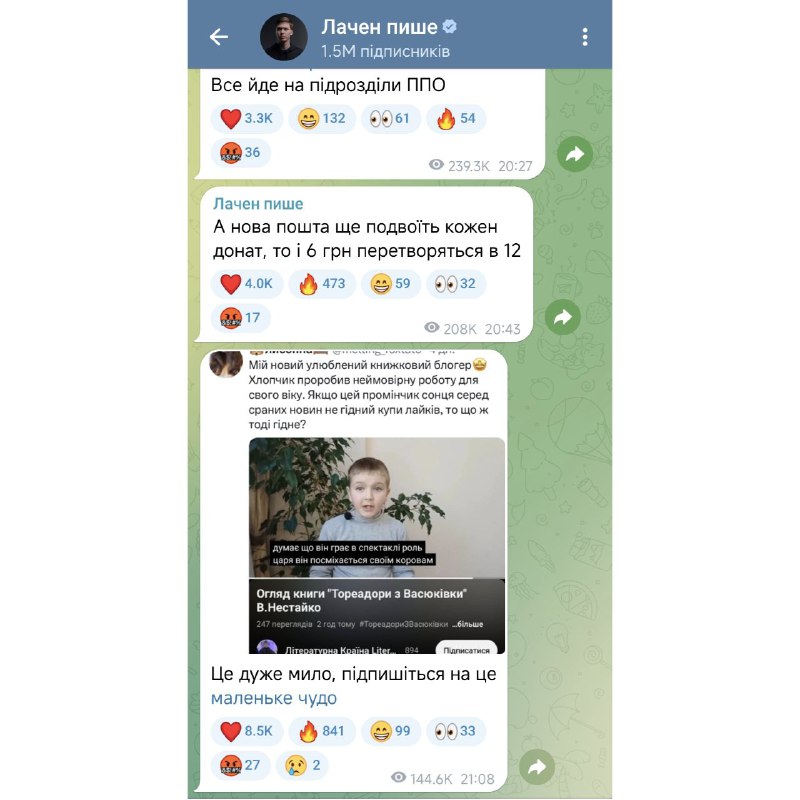
Task: Forward the book blogger post
Action: click(x=537, y=766)
